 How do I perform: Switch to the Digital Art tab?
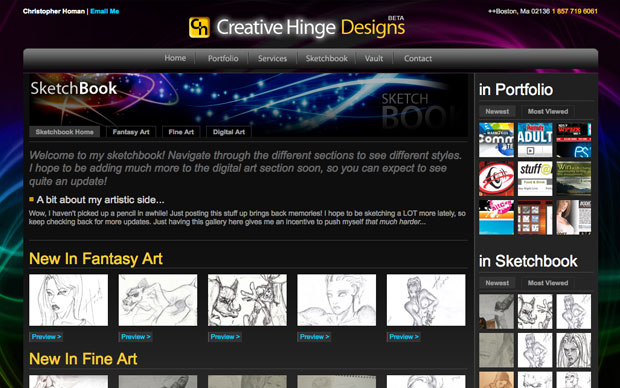click(229, 132)
